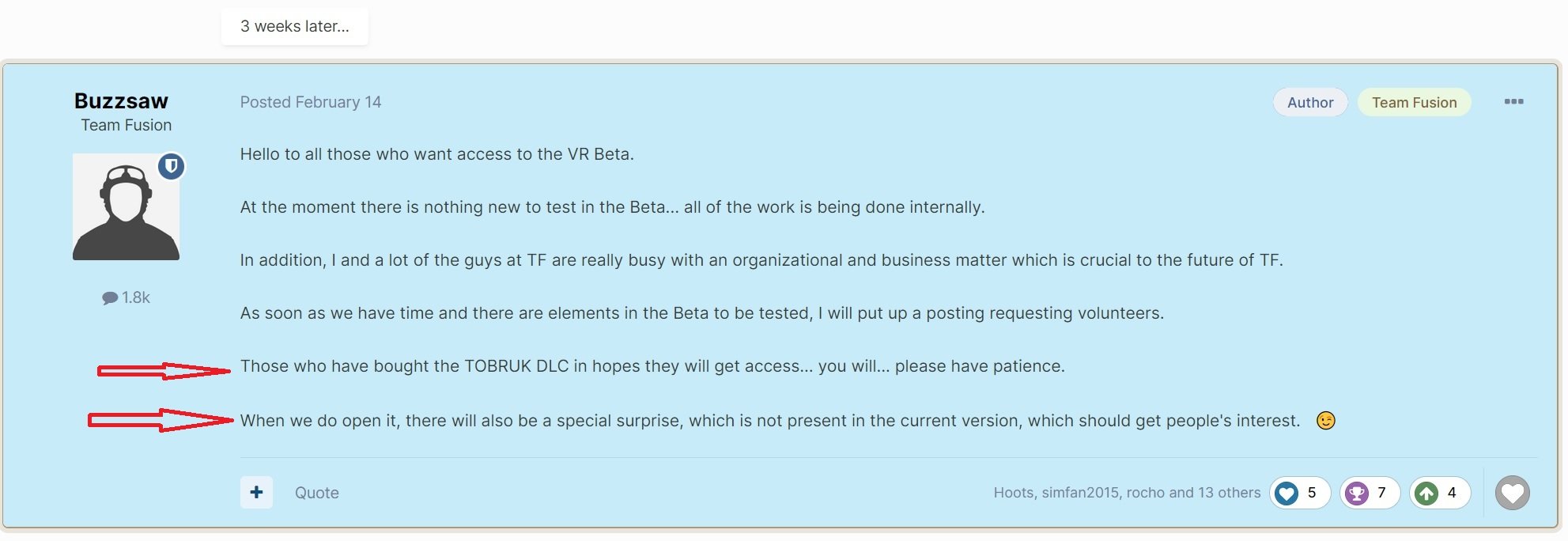1568x541 pixels.
Task: Click Team Fusion rank under Buzzsaw's name
Action: pyautogui.click(x=126, y=125)
